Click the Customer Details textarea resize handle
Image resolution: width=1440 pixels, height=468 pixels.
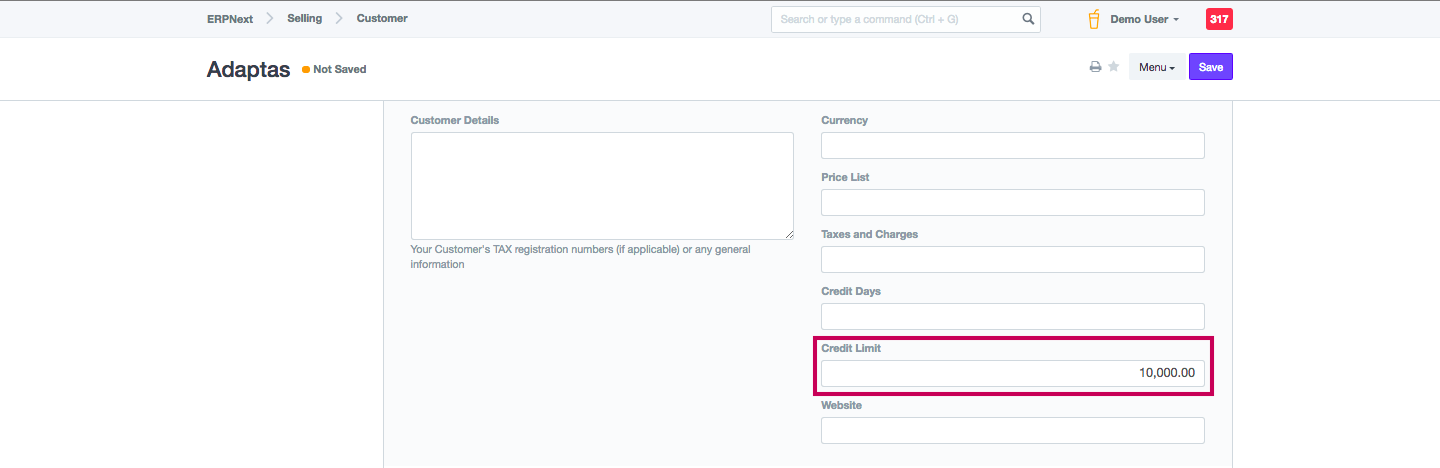[789, 234]
